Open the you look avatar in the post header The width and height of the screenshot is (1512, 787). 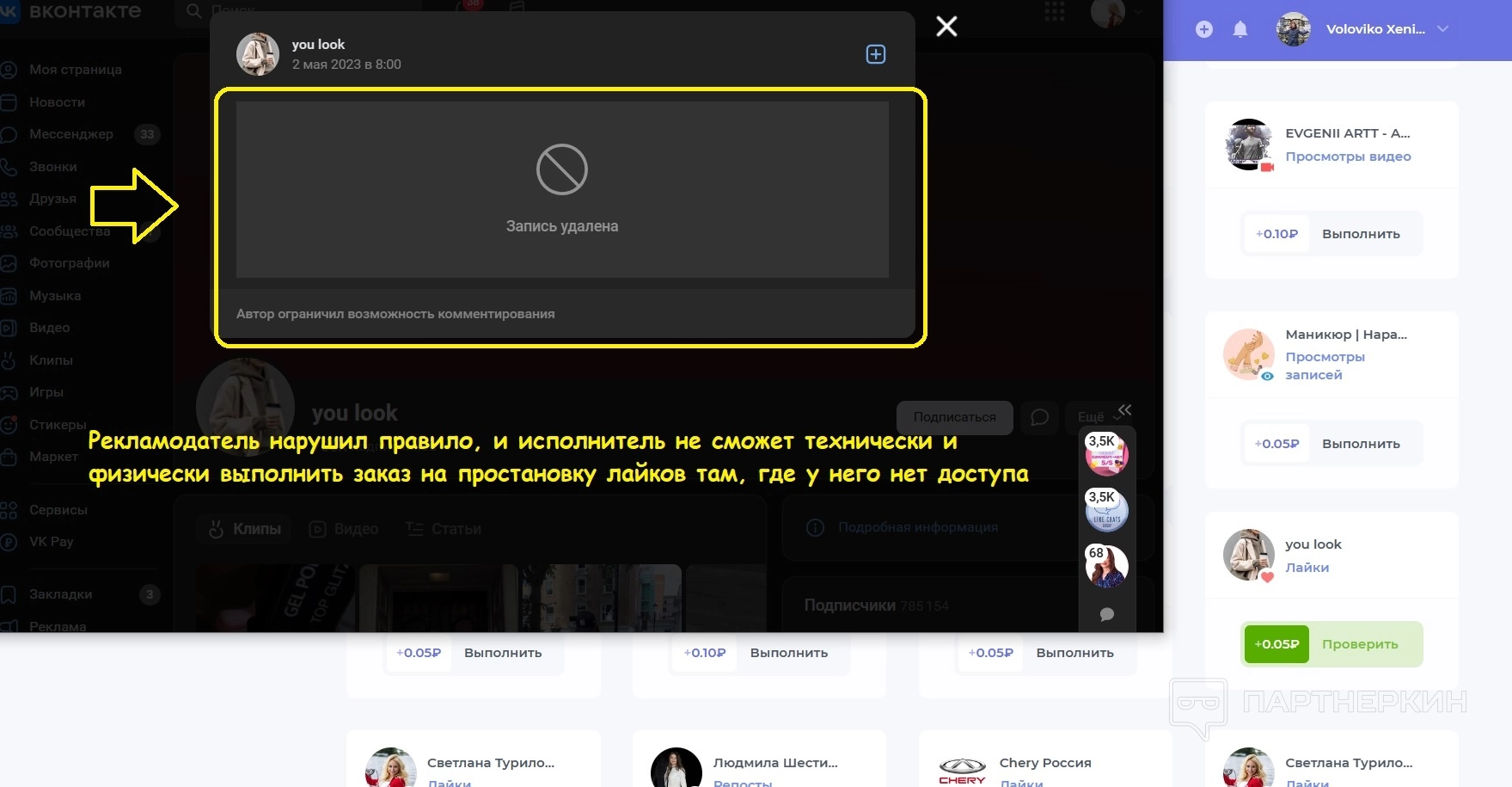(258, 54)
